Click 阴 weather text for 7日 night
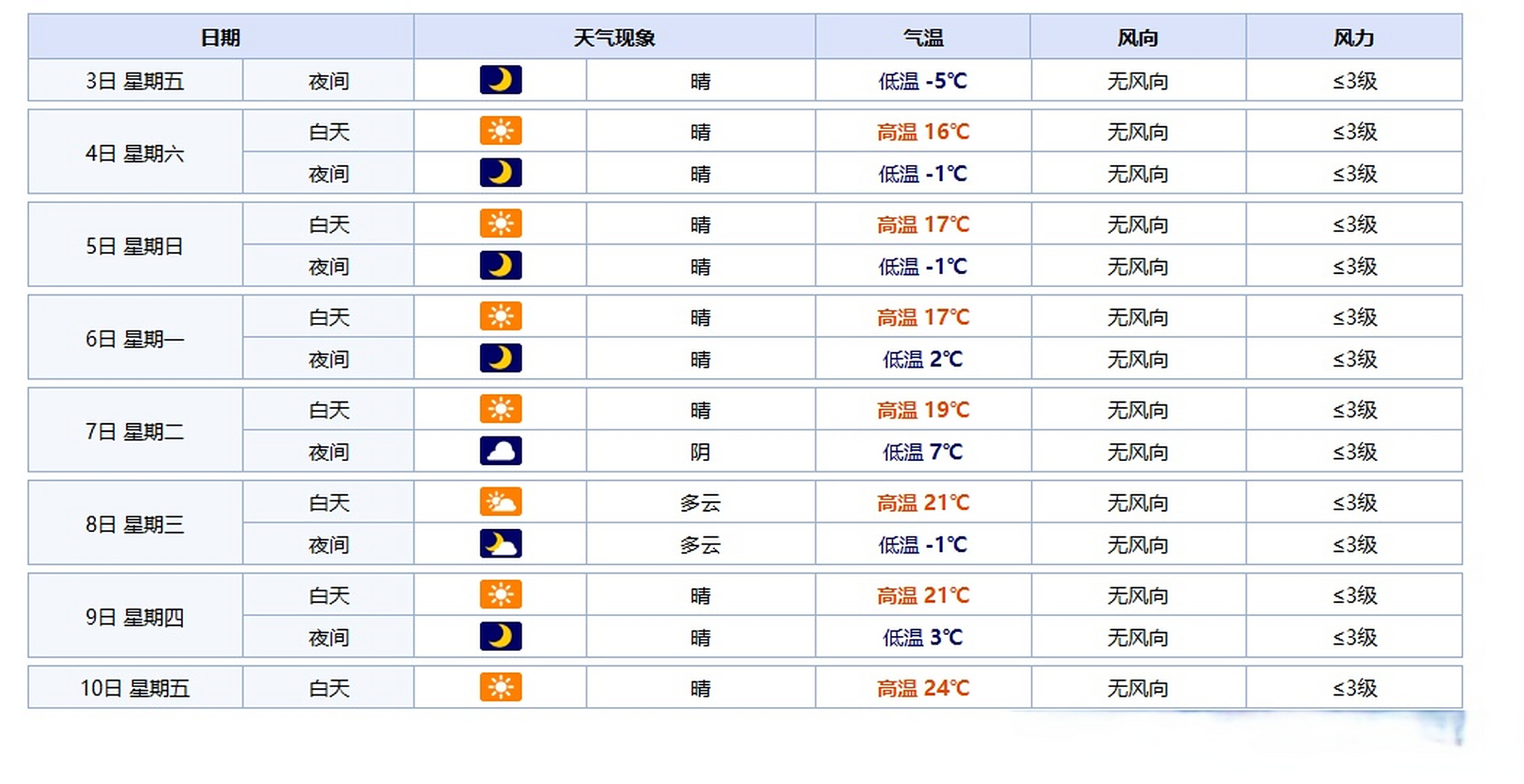The height and width of the screenshot is (784, 1524). pos(700,452)
